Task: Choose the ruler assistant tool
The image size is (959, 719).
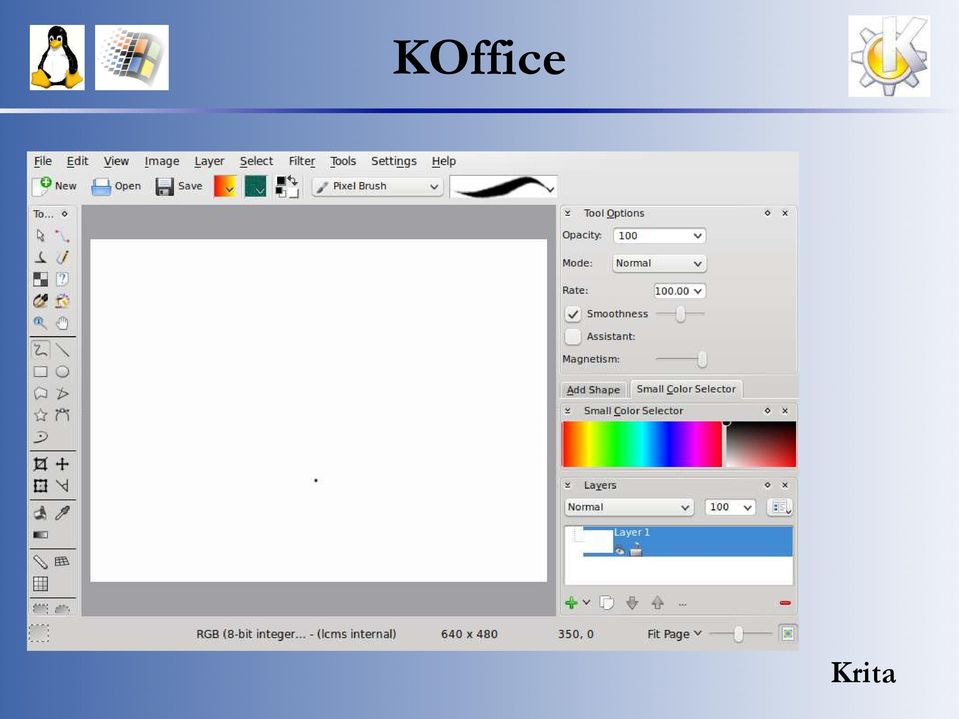Action: pos(40,561)
